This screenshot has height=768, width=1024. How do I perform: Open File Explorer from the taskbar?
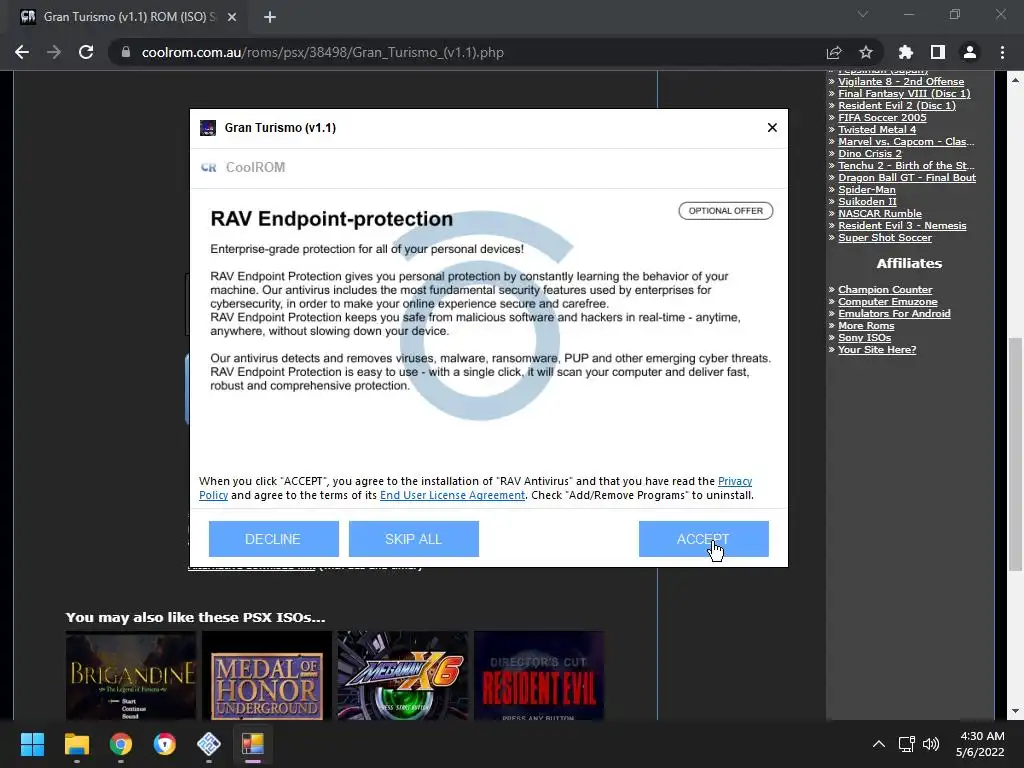[76, 744]
